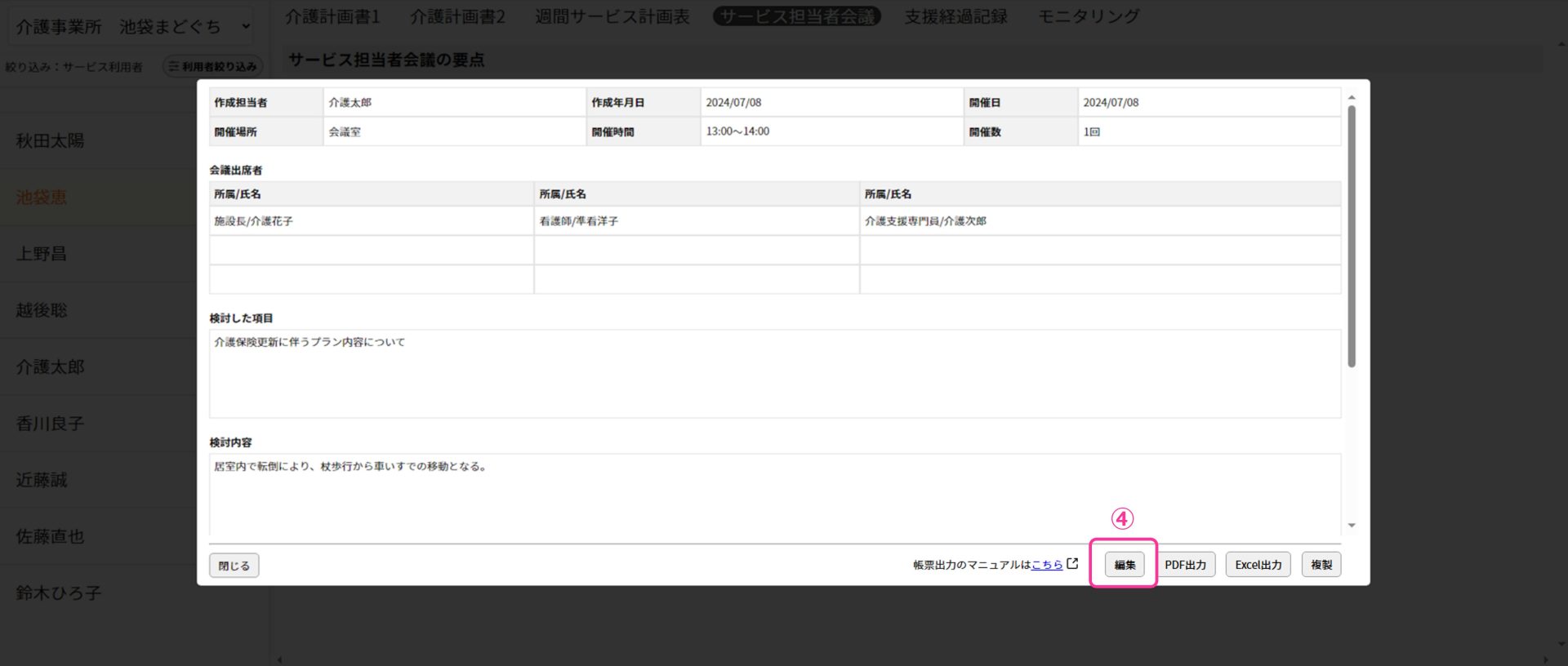Screen dimensions: 1568x666
Task: Click the 利用者絞り込み filter button
Action: click(x=212, y=67)
